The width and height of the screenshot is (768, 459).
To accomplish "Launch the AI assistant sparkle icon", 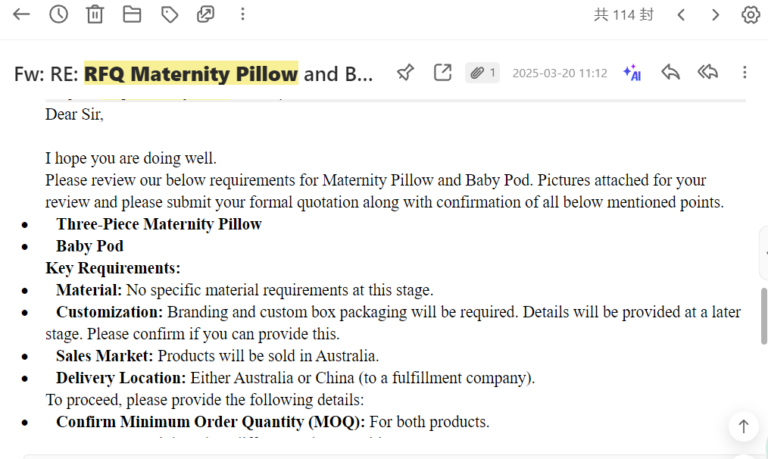I will pos(632,72).
